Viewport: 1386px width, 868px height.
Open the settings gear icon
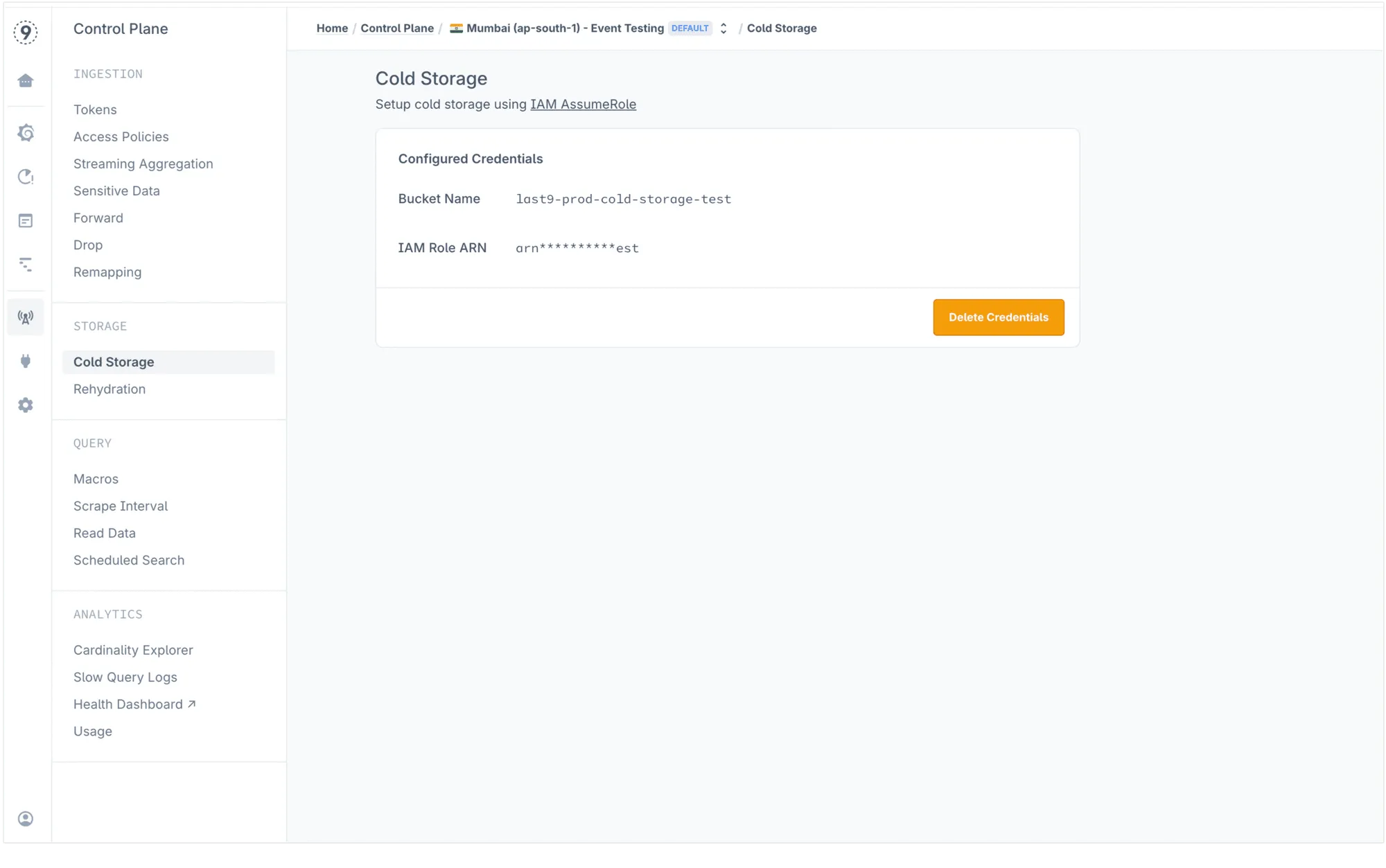point(26,405)
